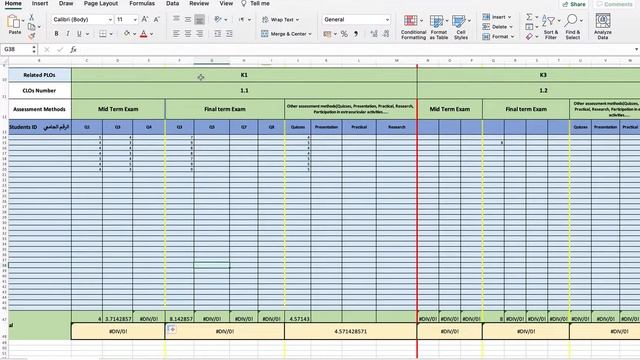Open the Insert ribbon tab

pos(40,3)
